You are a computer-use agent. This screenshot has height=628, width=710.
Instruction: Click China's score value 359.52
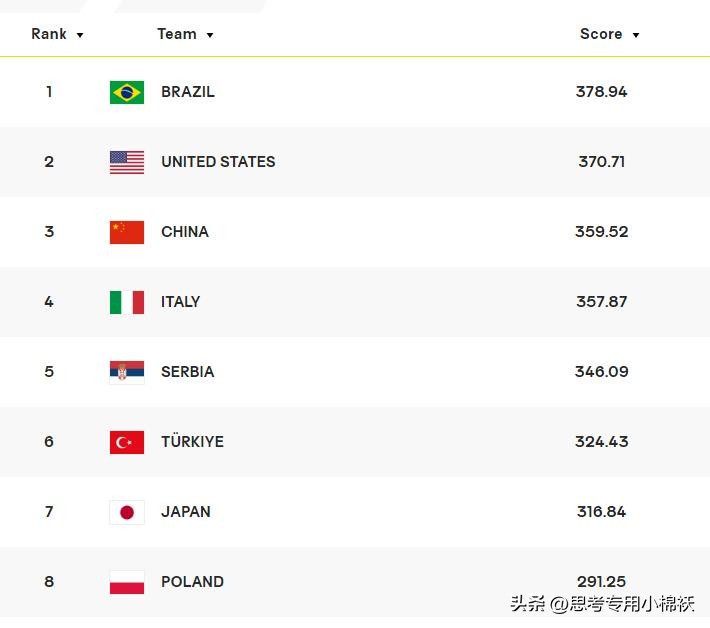(x=602, y=232)
